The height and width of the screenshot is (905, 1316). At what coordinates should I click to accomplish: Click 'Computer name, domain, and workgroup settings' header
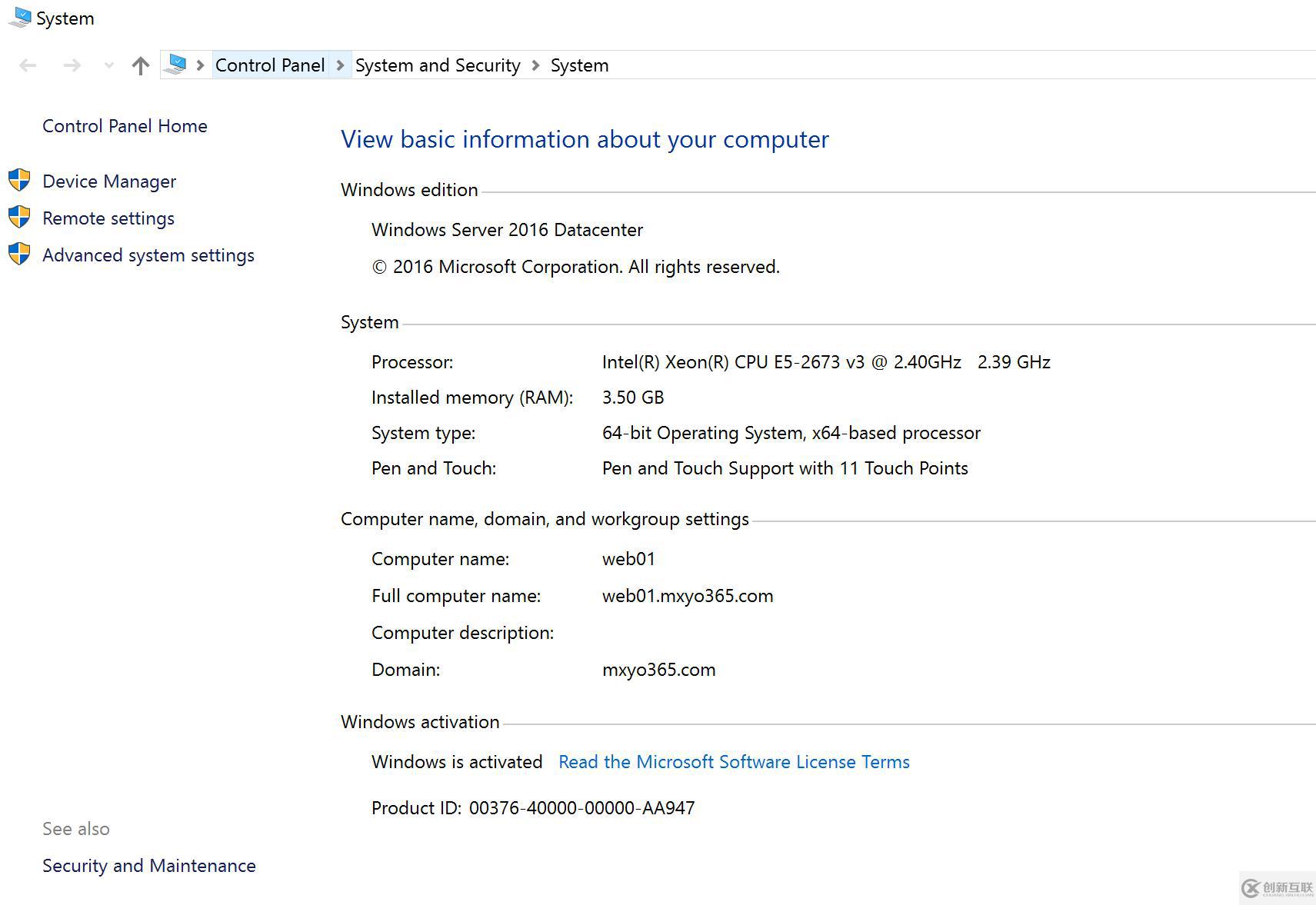pos(545,519)
